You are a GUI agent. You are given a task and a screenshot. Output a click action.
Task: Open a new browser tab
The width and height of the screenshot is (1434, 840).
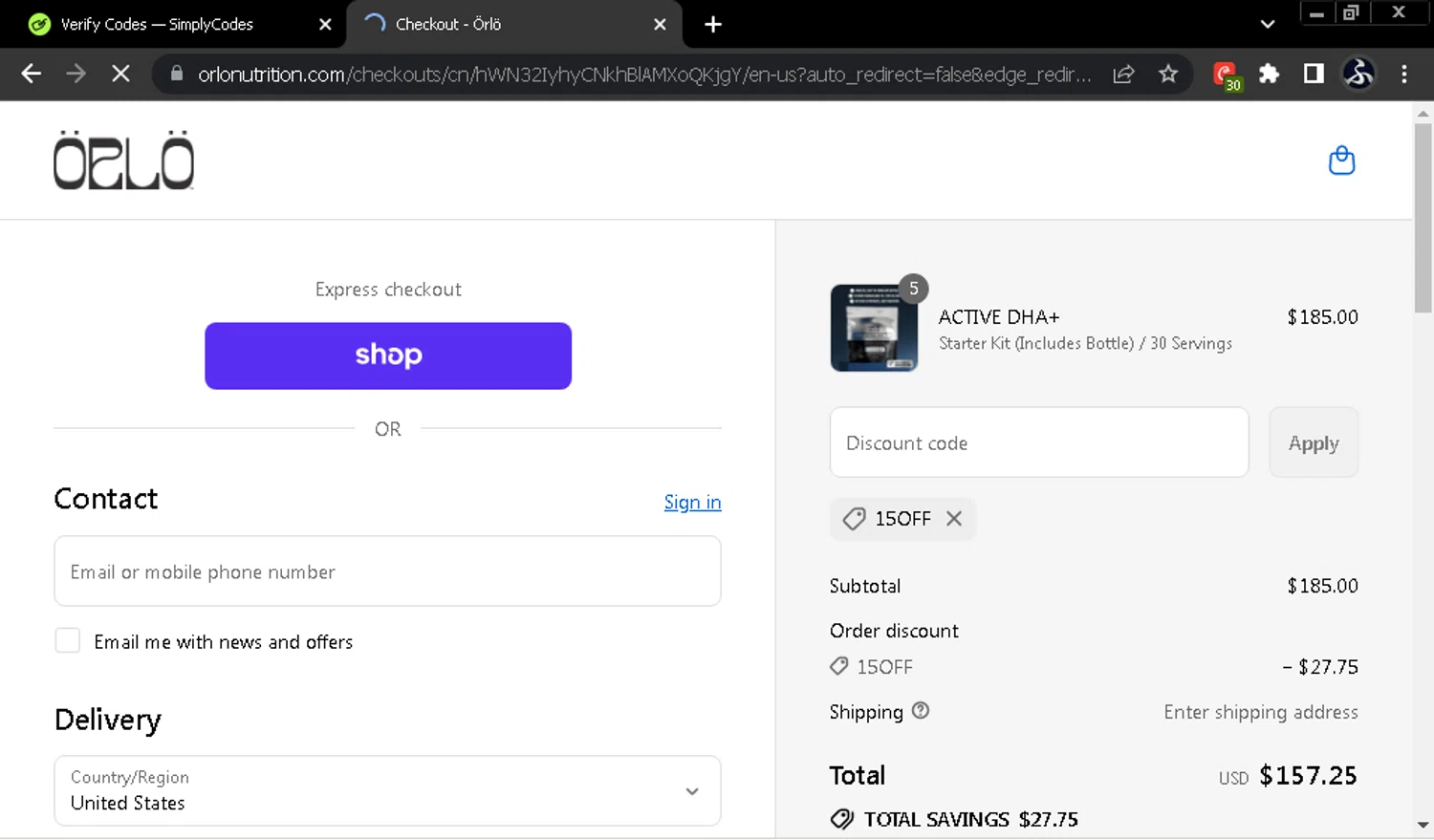713,24
